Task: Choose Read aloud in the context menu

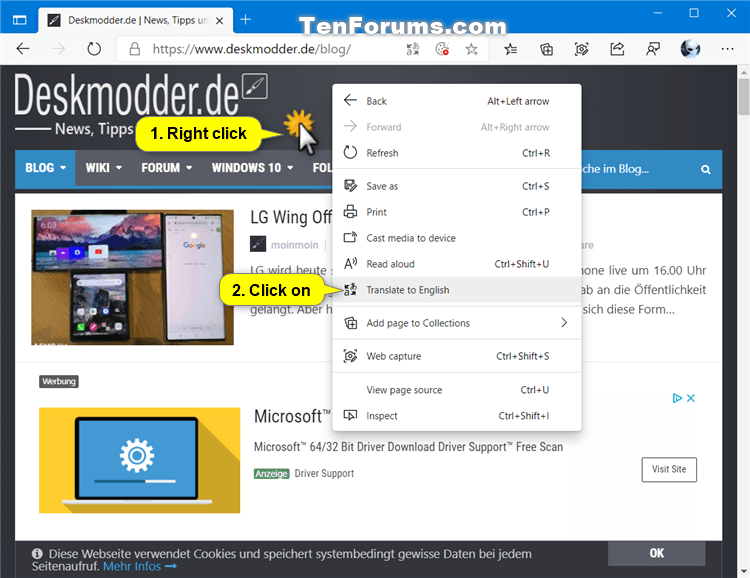Action: pyautogui.click(x=457, y=264)
